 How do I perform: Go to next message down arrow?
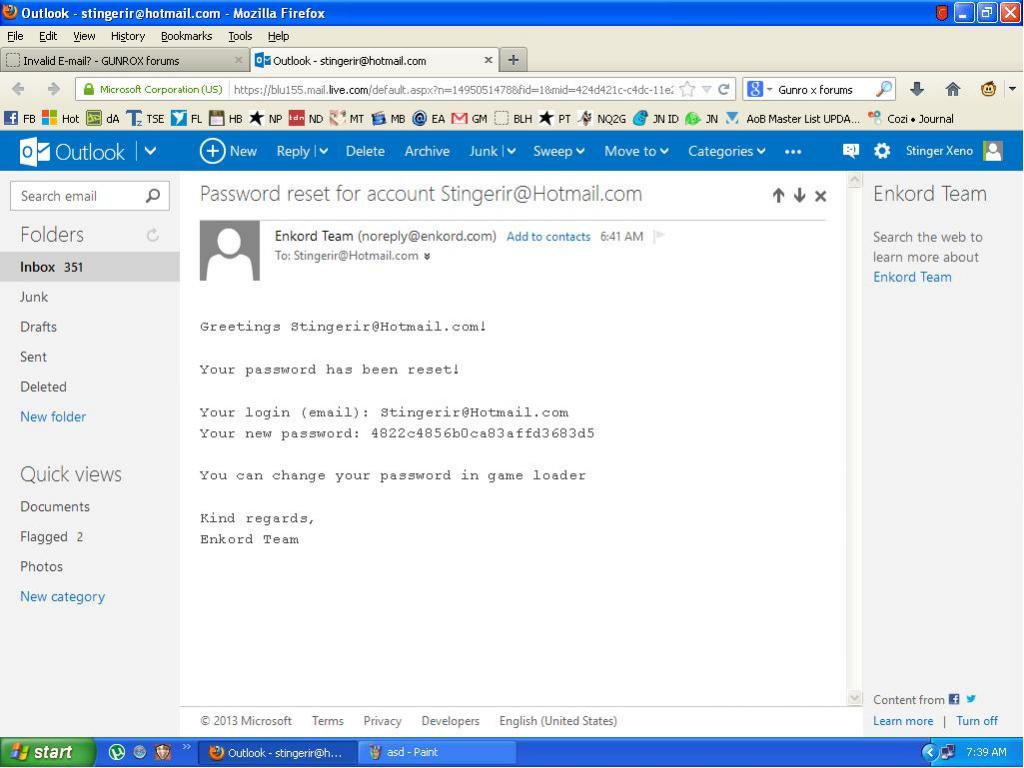pos(799,196)
